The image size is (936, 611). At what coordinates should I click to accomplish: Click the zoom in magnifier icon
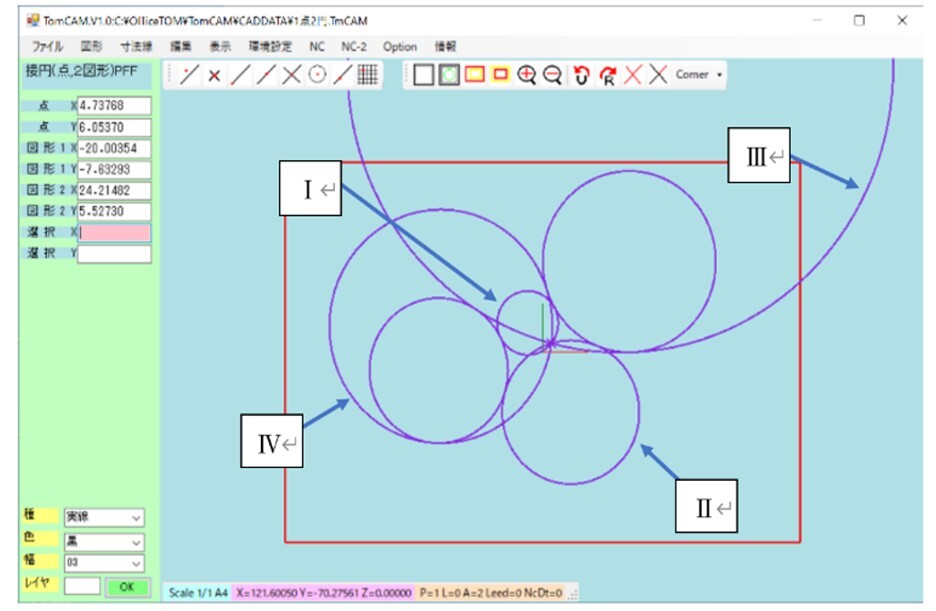[527, 76]
